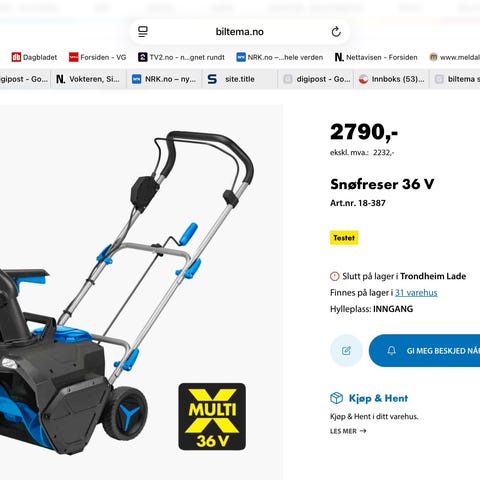The image size is (480, 480).
Task: Switch to the NRK.no – ny... tab
Action: (164, 79)
